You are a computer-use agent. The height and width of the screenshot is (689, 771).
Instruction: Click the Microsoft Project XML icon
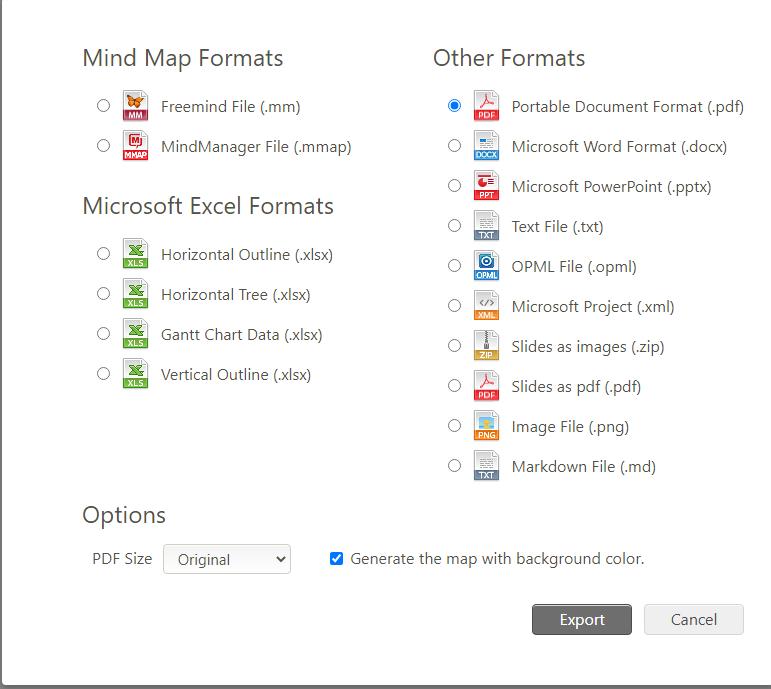point(486,306)
